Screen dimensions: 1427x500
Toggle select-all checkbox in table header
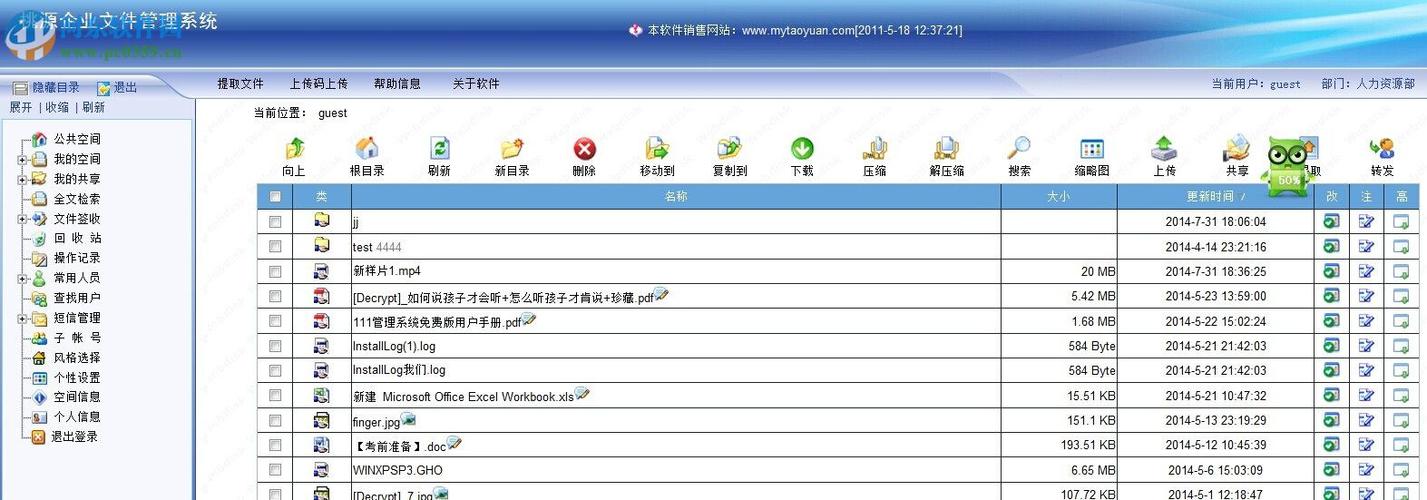click(x=275, y=197)
